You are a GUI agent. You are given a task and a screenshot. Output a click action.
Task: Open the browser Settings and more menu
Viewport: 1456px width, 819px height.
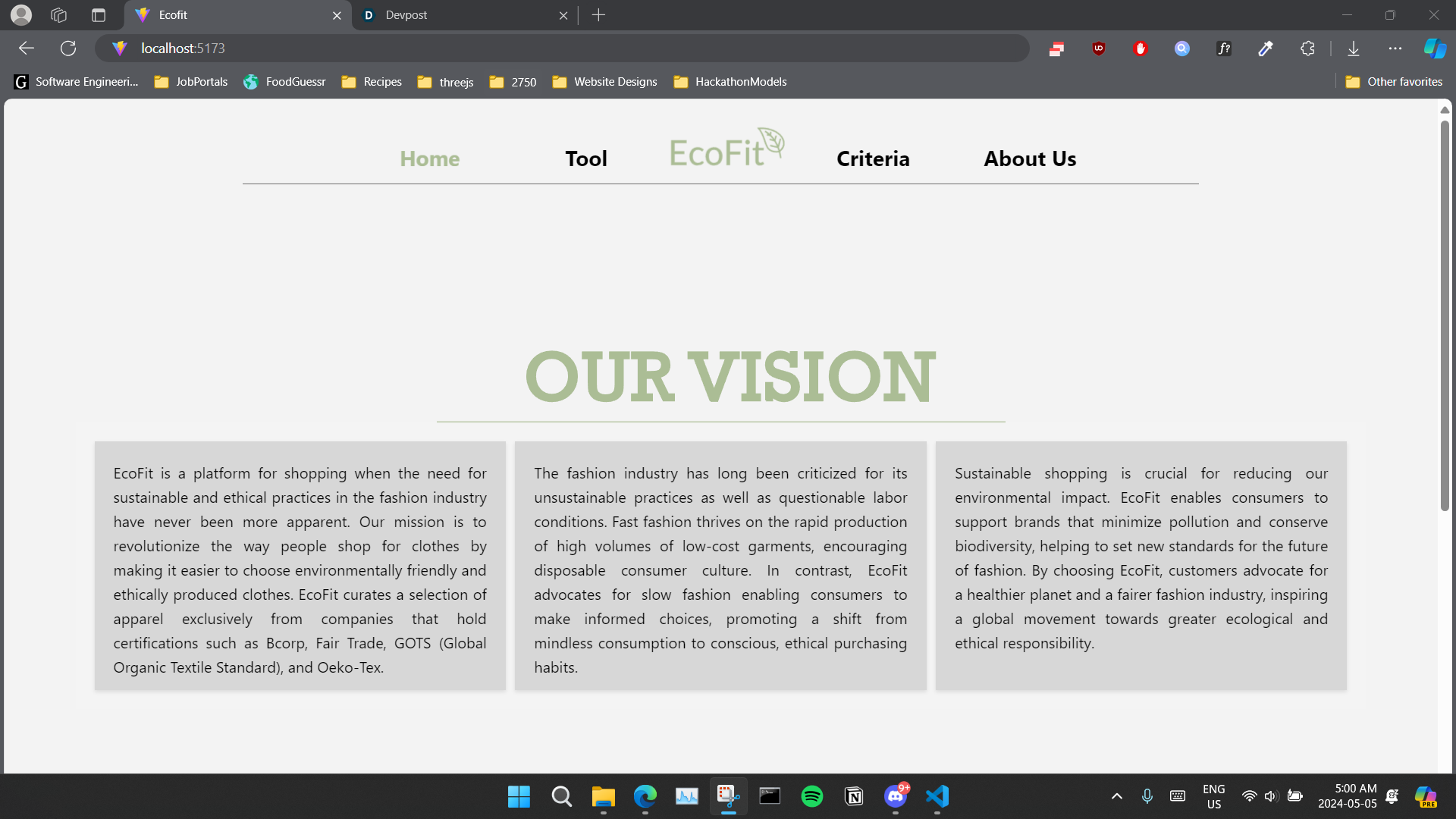(x=1395, y=49)
